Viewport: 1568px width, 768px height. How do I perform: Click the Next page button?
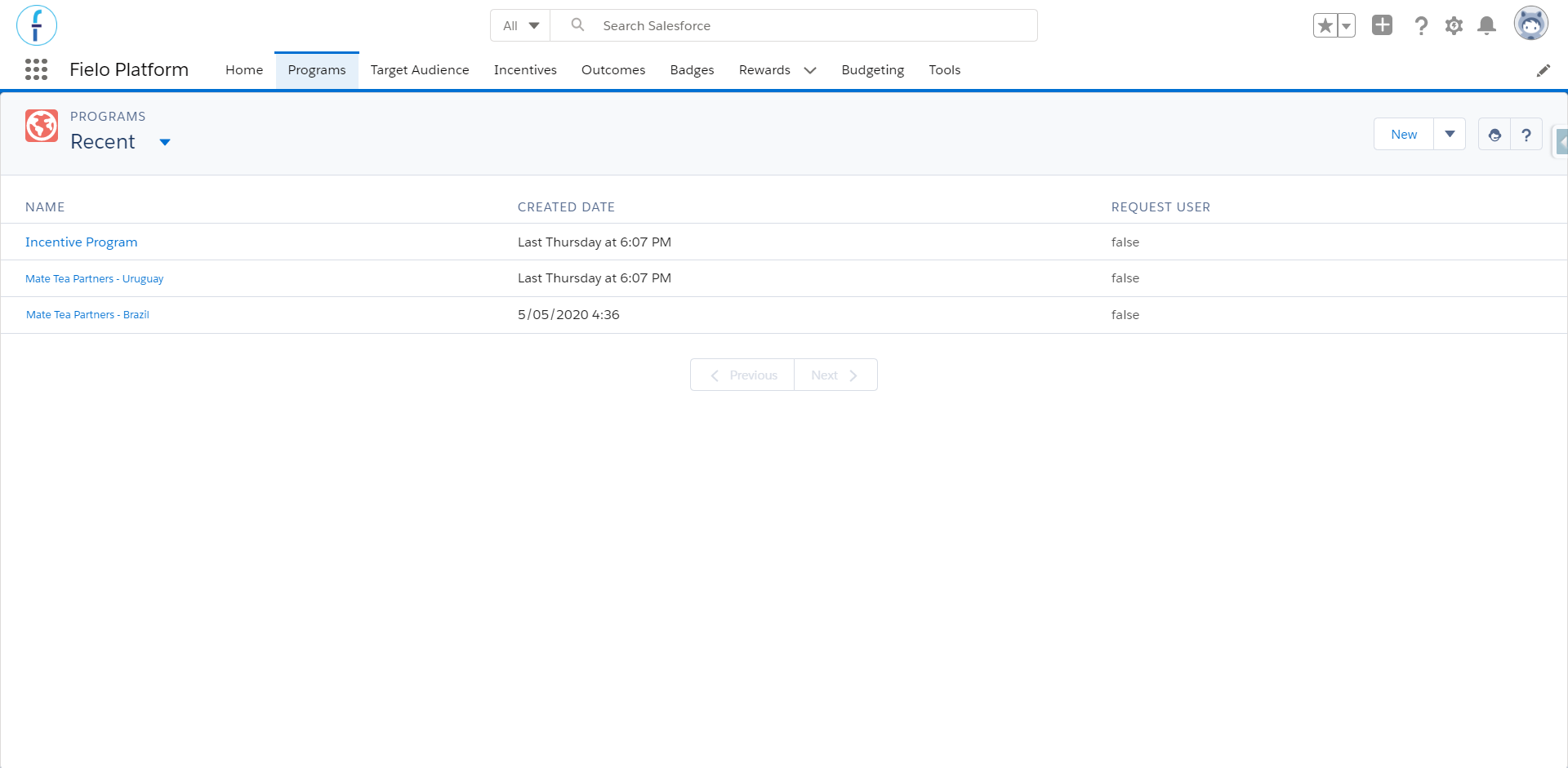pos(835,375)
